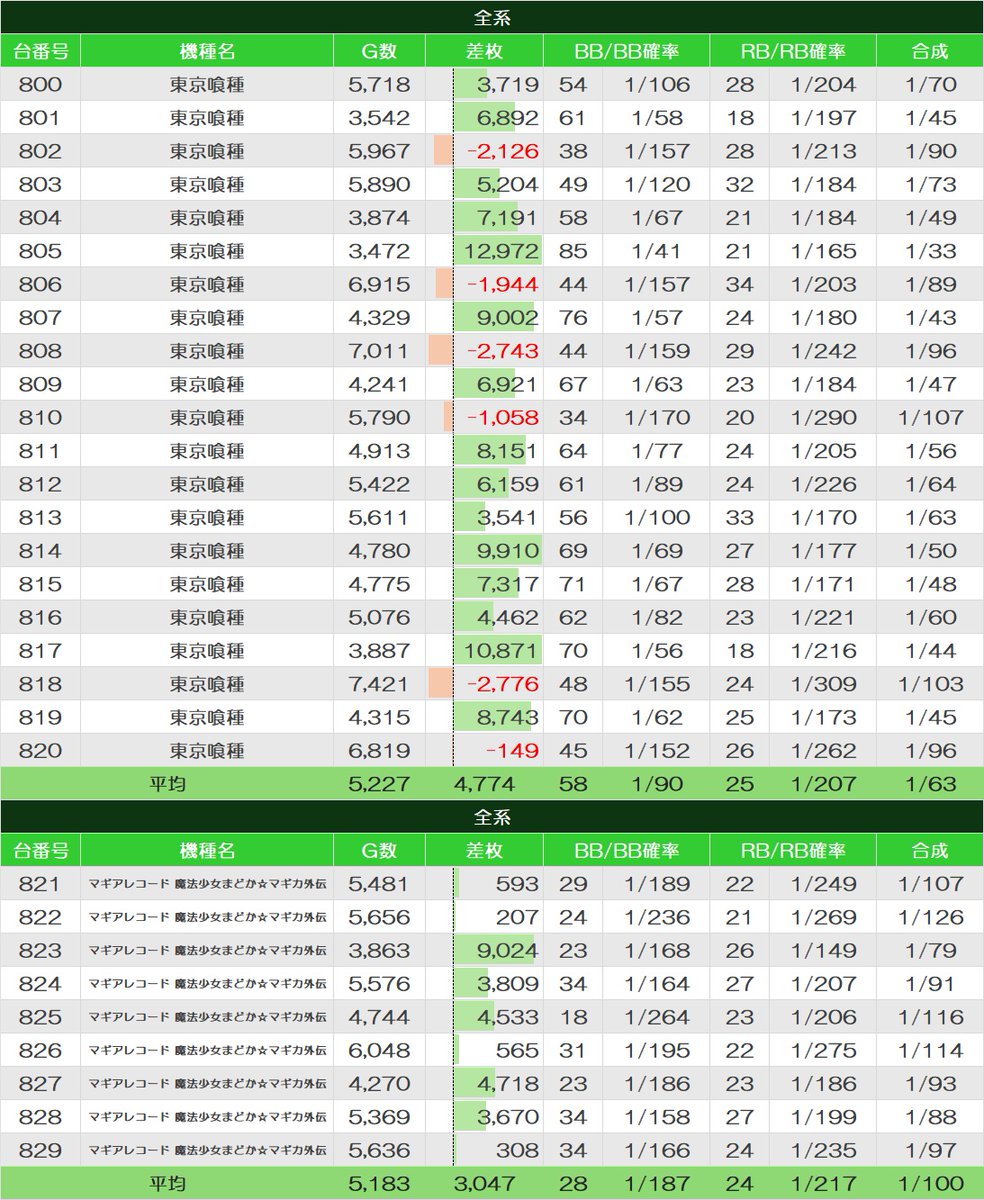Select machine number 817
984x1200 pixels.
[40, 651]
